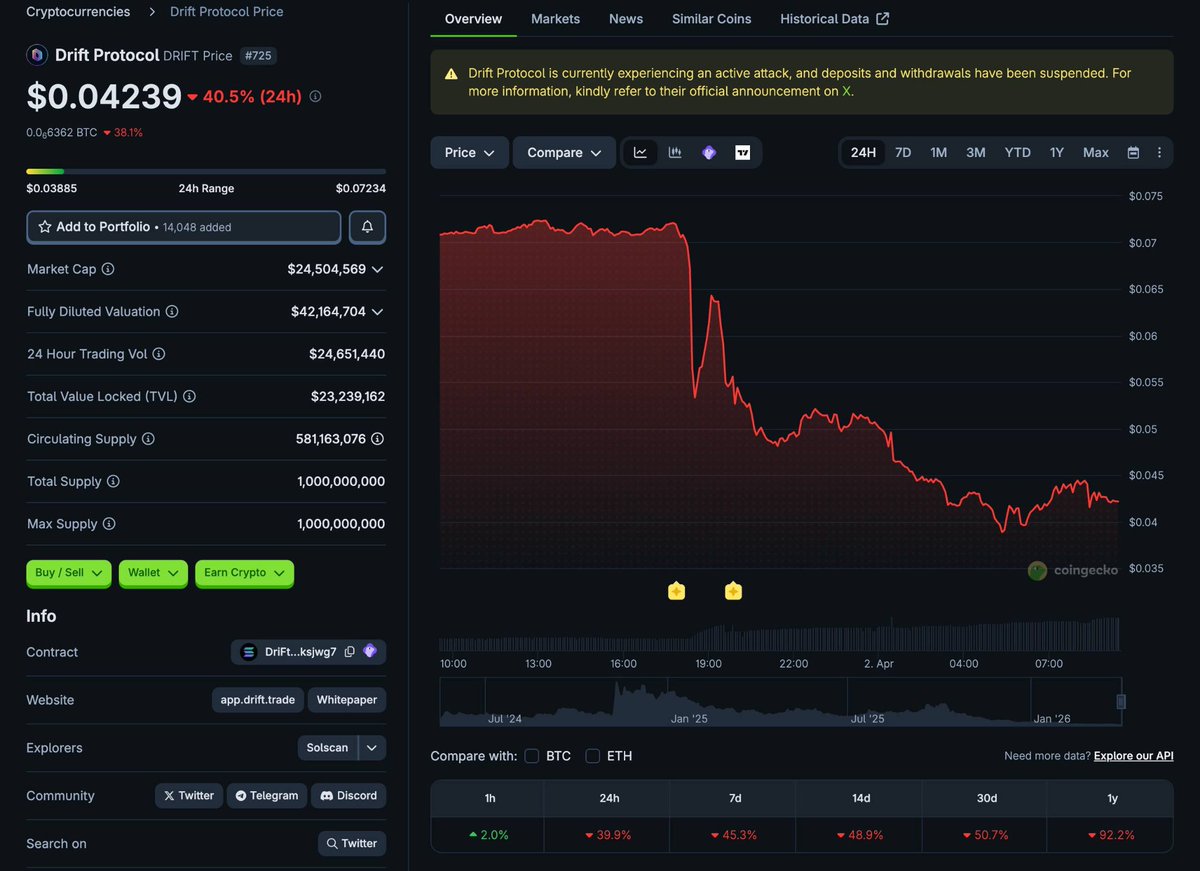The height and width of the screenshot is (871, 1200).
Task: Copy the DRIFT contract address
Action: (349, 652)
